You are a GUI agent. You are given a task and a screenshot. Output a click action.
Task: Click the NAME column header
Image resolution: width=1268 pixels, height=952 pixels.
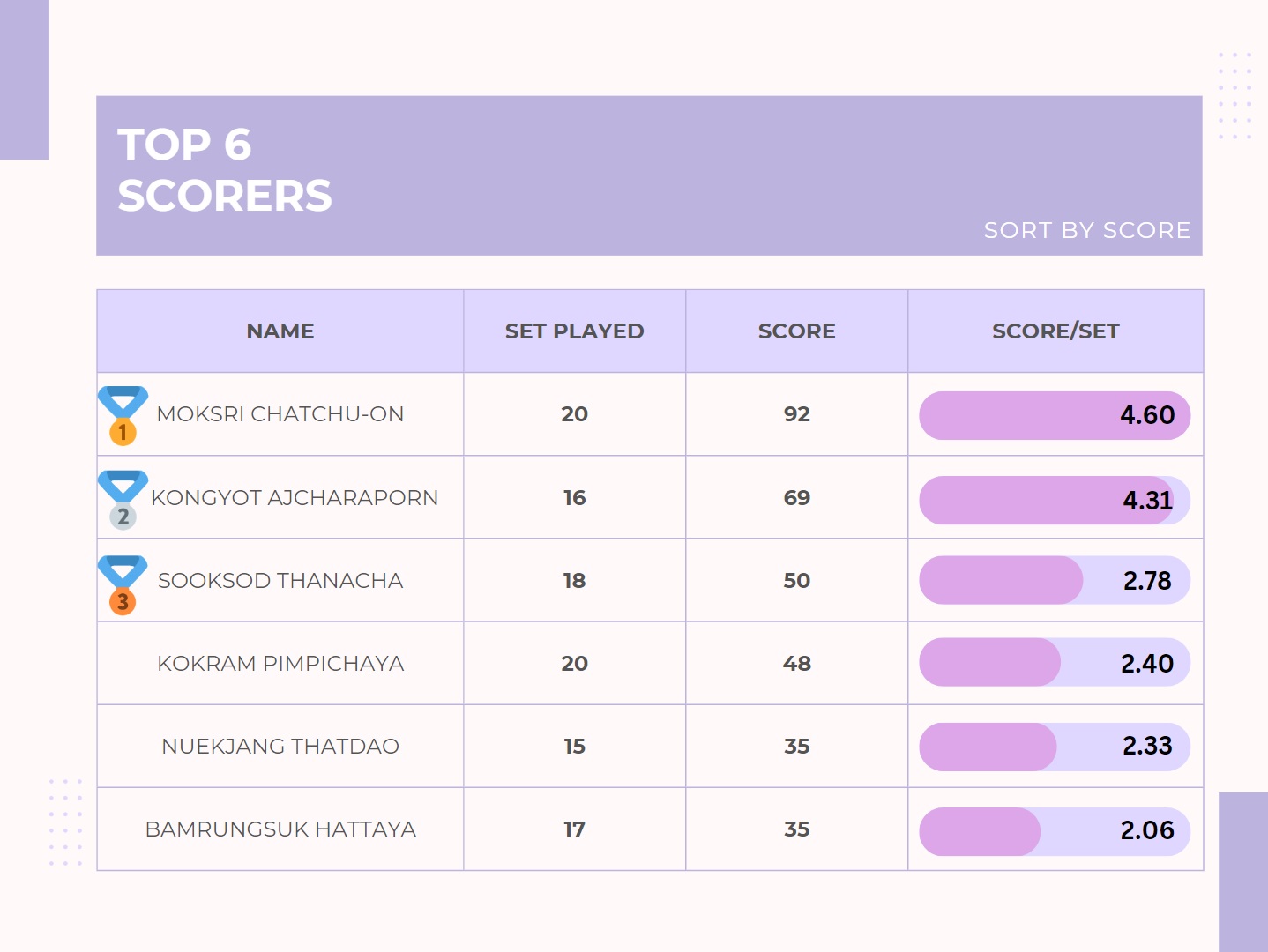[280, 331]
